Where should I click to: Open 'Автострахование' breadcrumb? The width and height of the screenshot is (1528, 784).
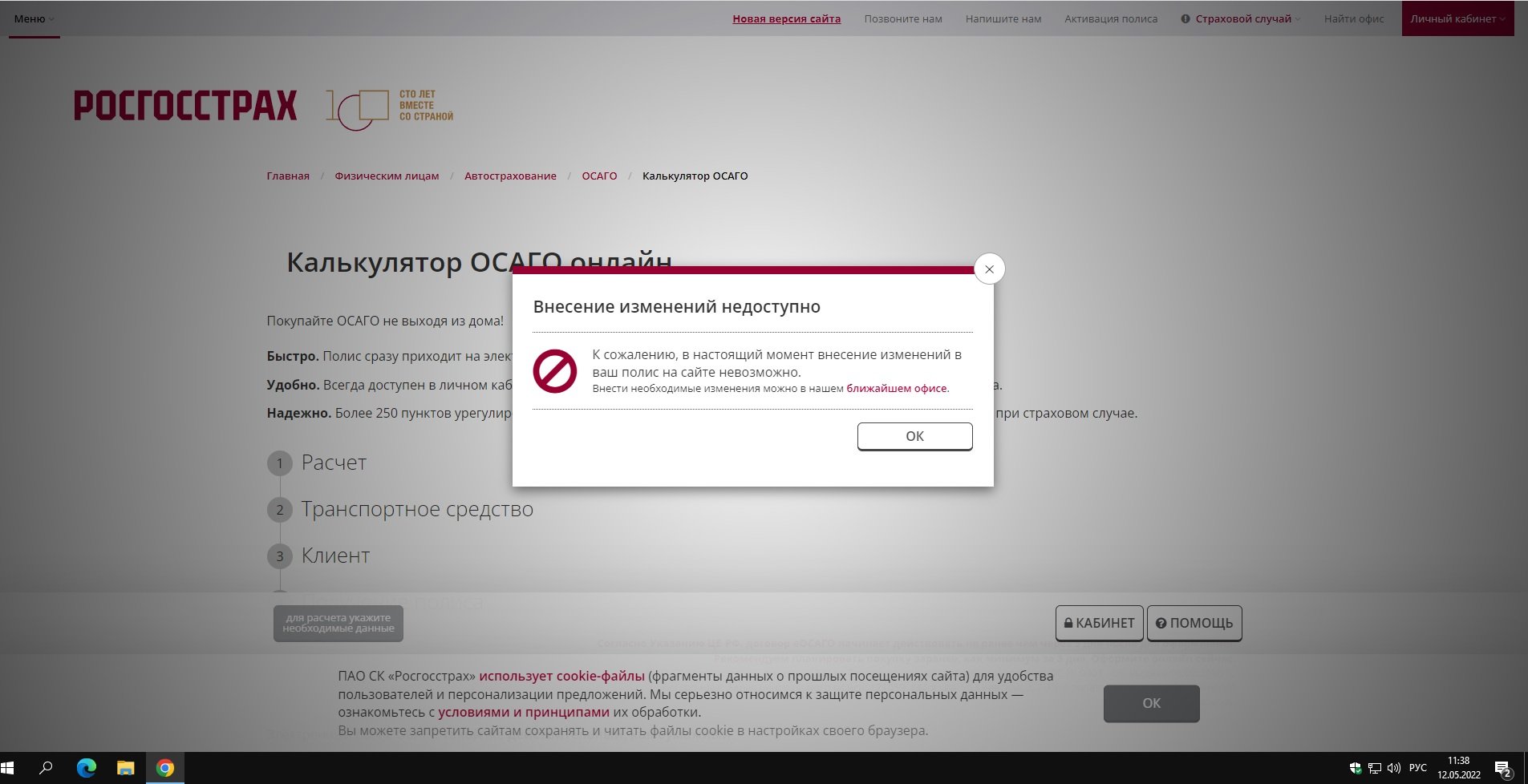coord(510,176)
